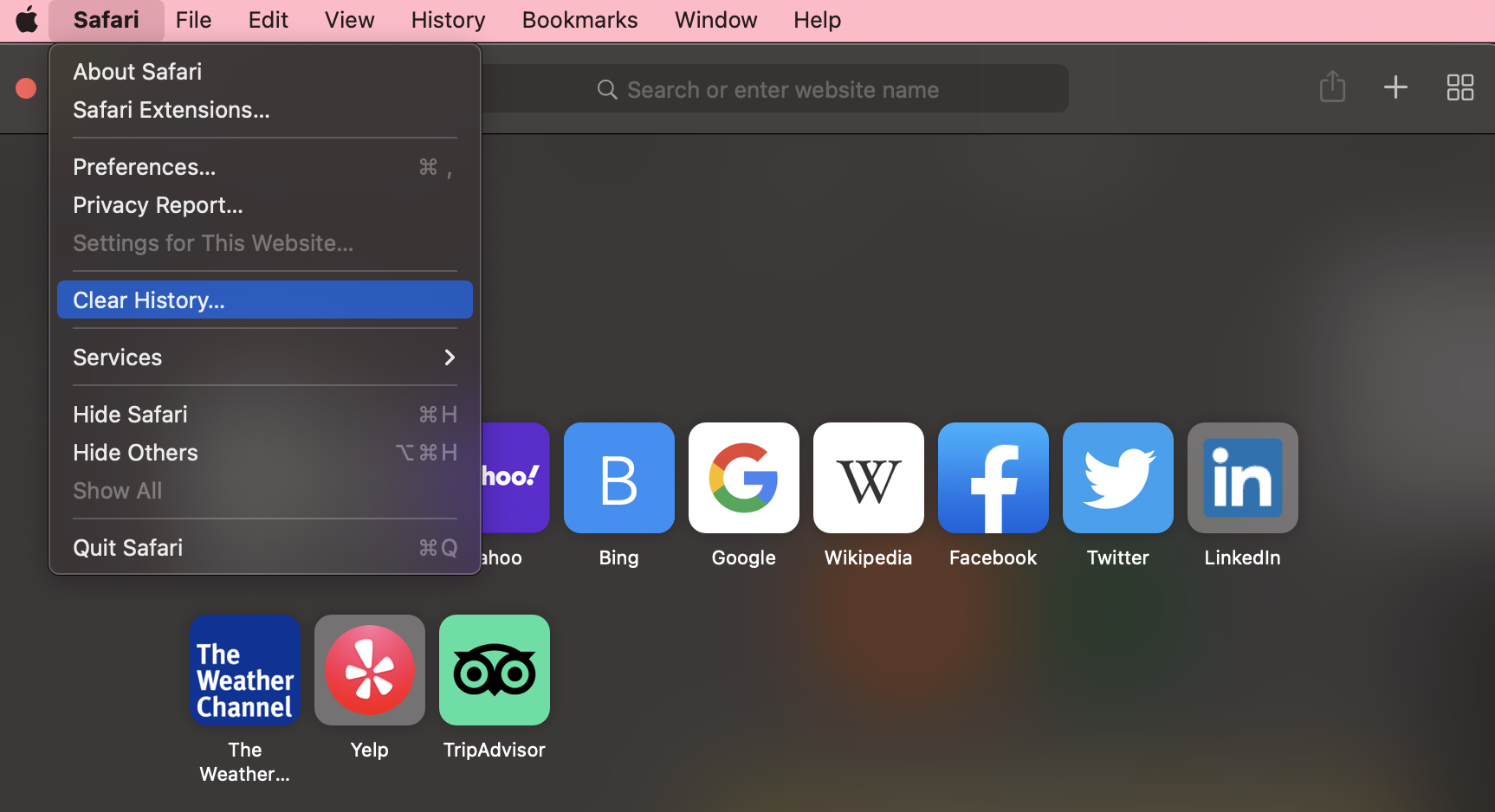Click the red close window button
This screenshot has height=812, width=1495.
coord(26,88)
